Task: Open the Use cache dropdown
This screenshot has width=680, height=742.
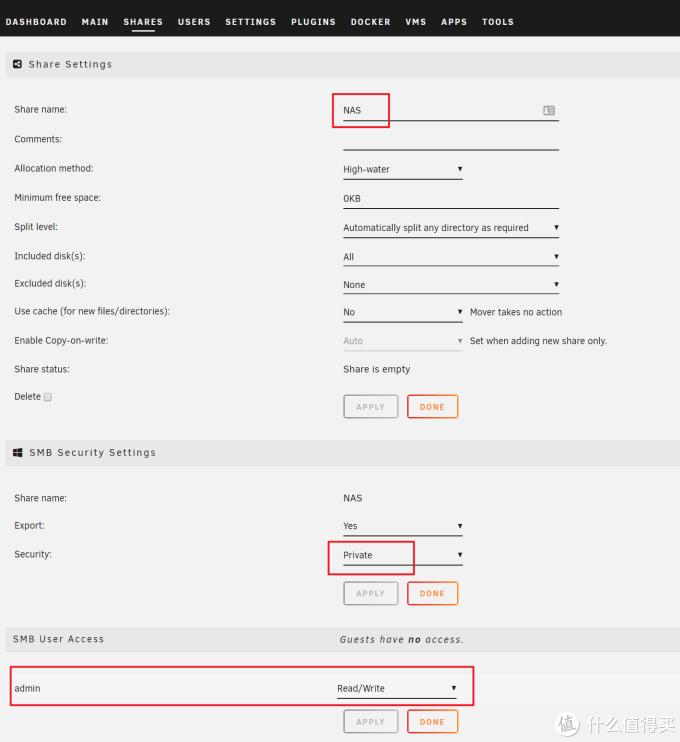Action: pos(403,312)
